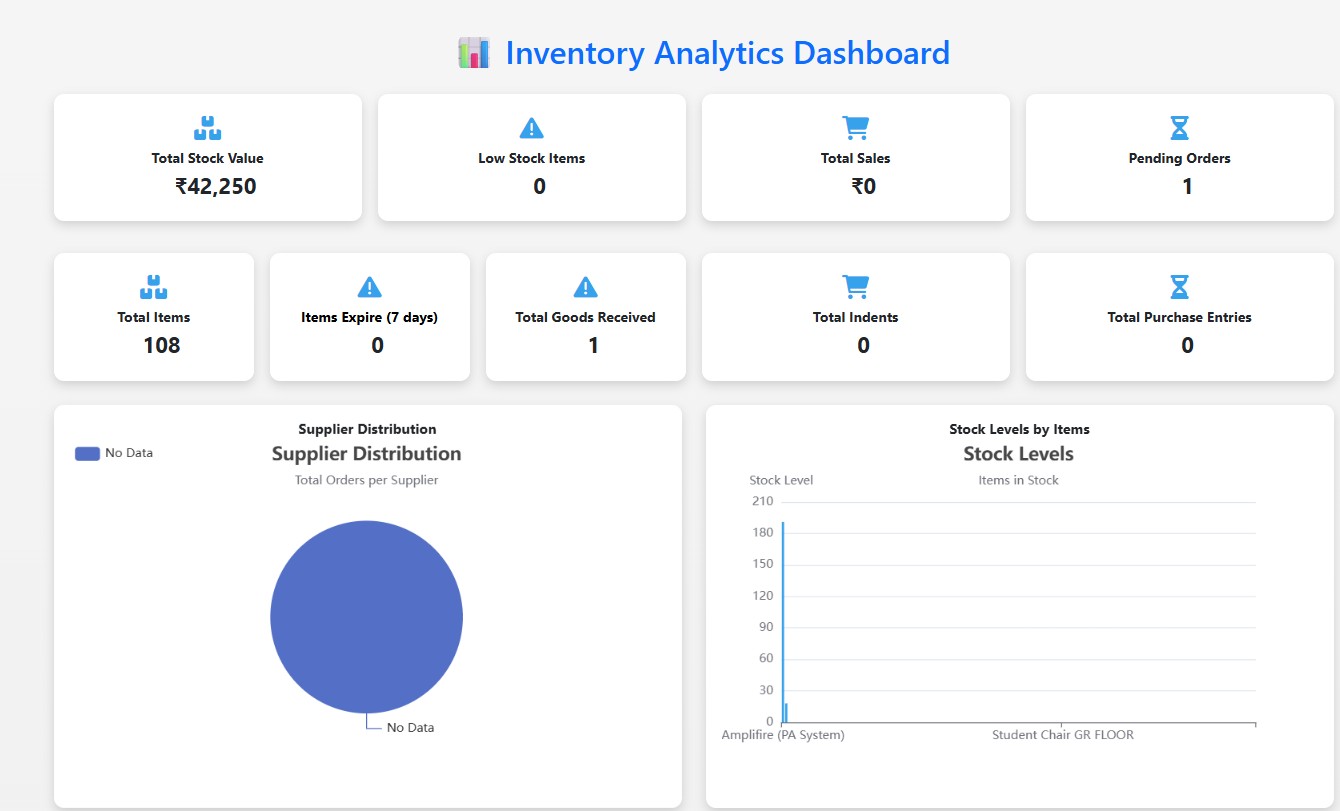1340x811 pixels.
Task: Click the hourglass icon above Pending Orders
Action: tap(1180, 128)
